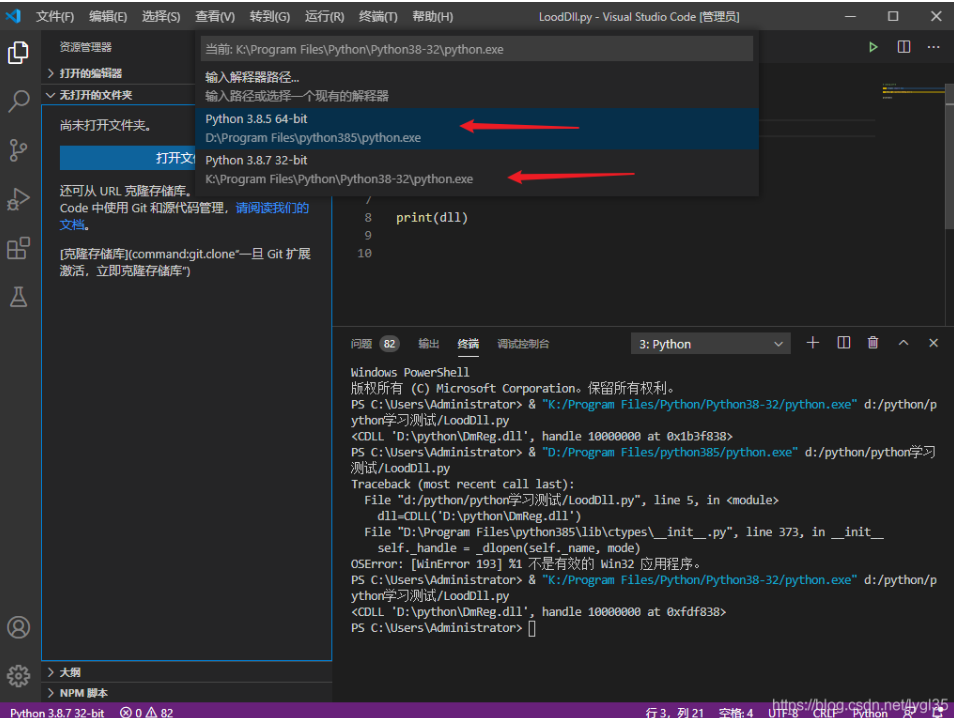Click the 空格: 4 indentation setting
This screenshot has width=954, height=718.
coord(736,713)
